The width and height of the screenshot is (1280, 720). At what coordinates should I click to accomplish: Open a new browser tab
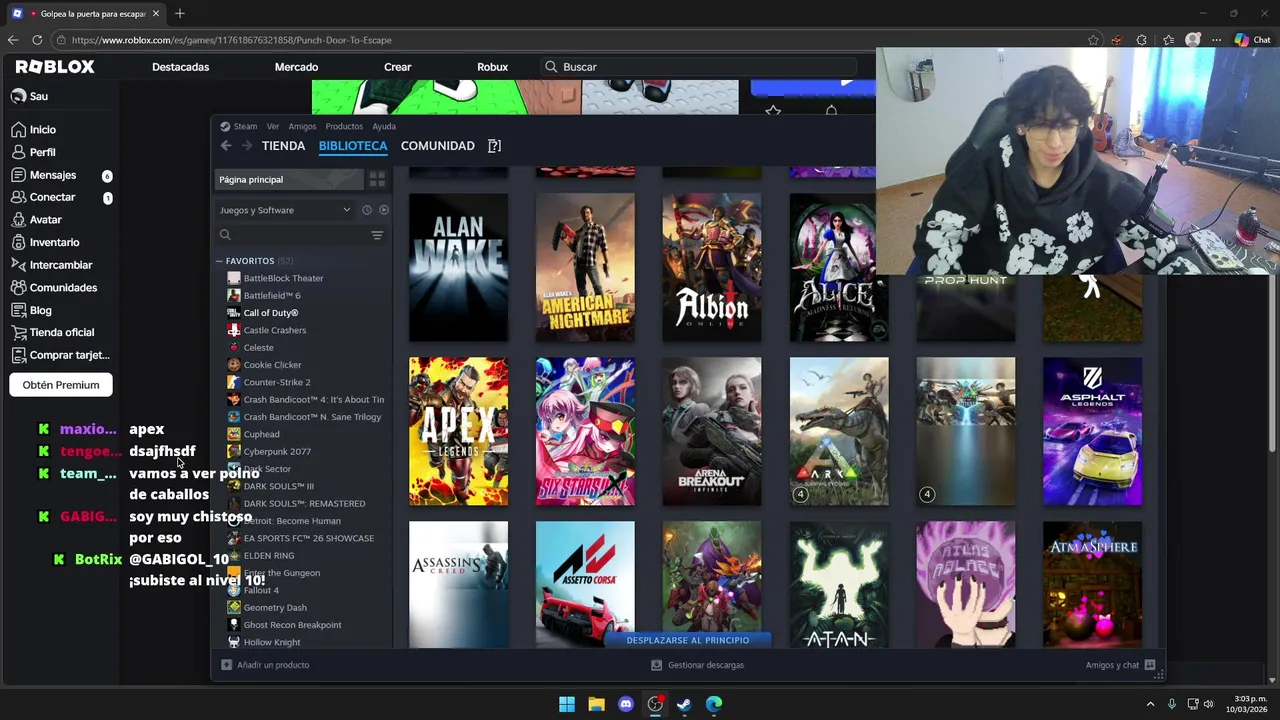coord(180,13)
